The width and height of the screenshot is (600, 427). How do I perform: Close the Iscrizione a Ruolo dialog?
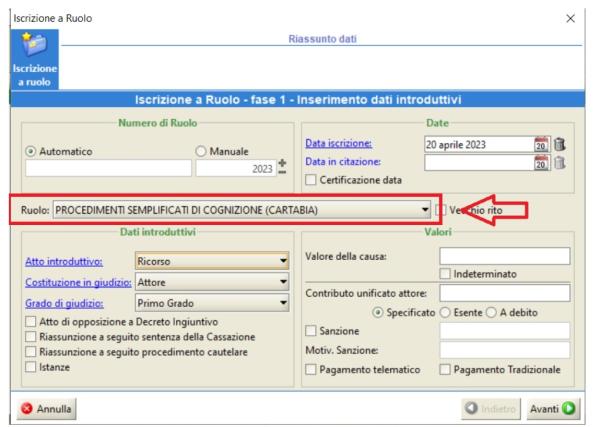click(x=570, y=18)
